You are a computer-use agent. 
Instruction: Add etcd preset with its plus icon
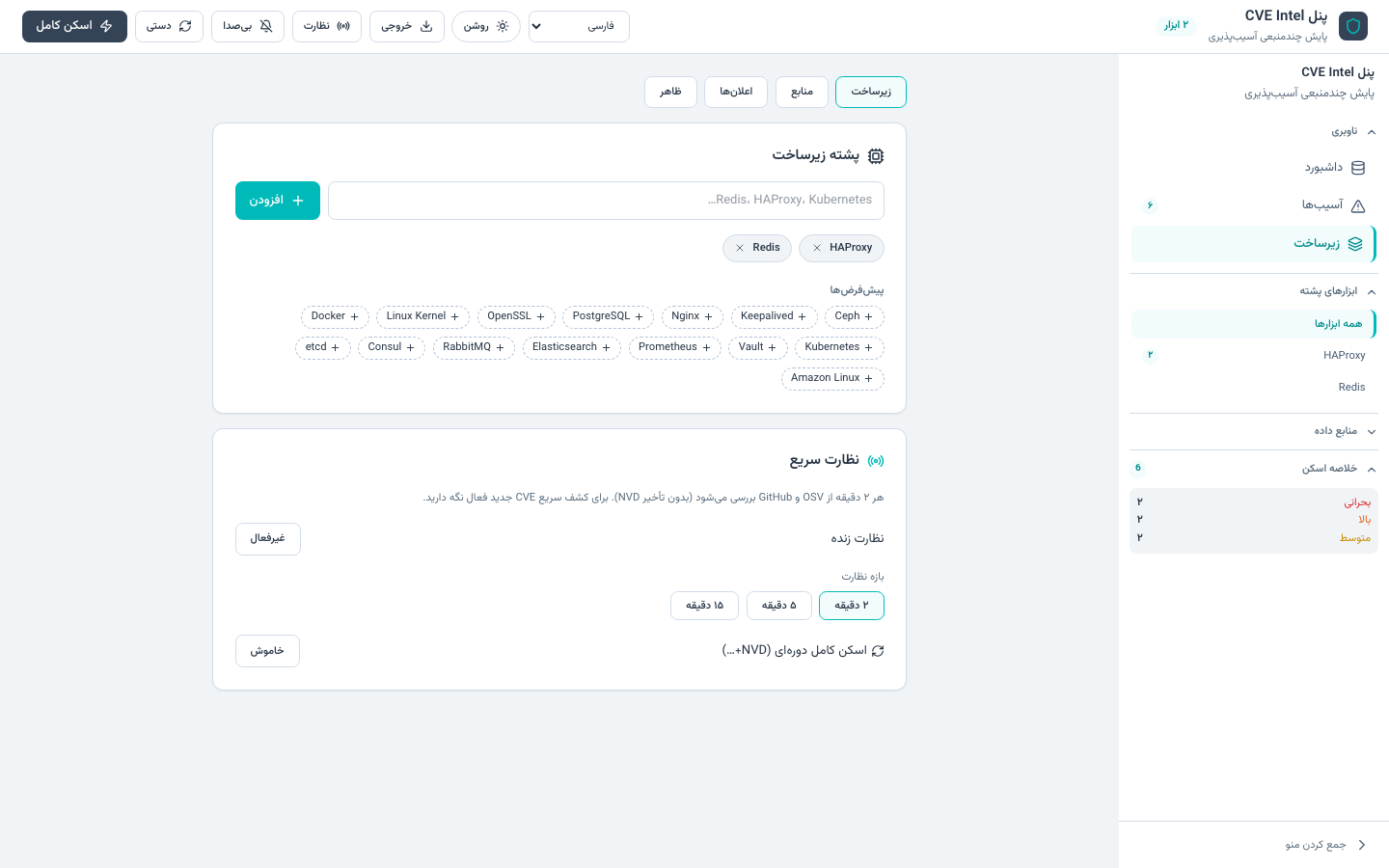(x=335, y=347)
